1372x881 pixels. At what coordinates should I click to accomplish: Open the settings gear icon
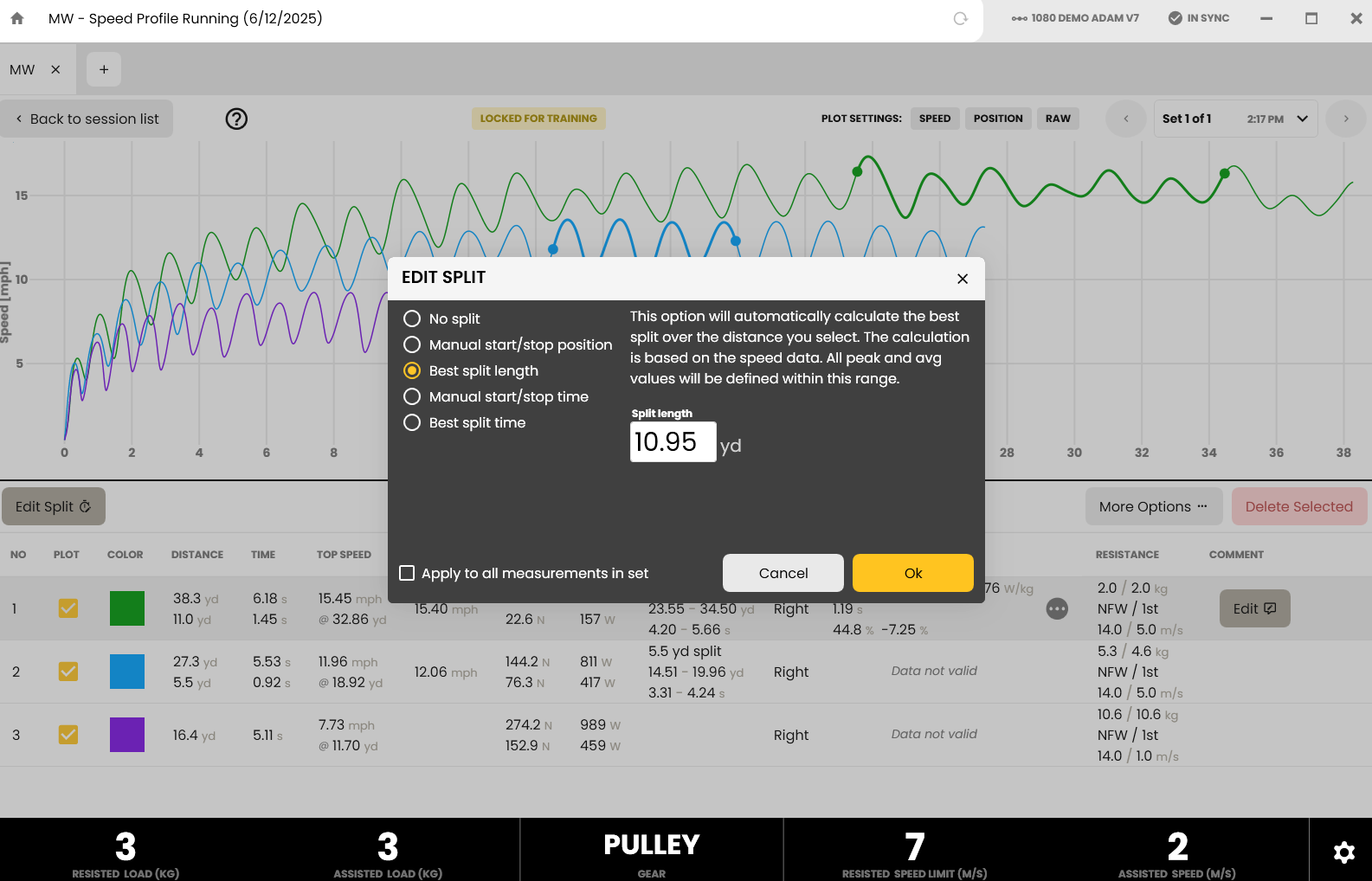click(x=1343, y=852)
